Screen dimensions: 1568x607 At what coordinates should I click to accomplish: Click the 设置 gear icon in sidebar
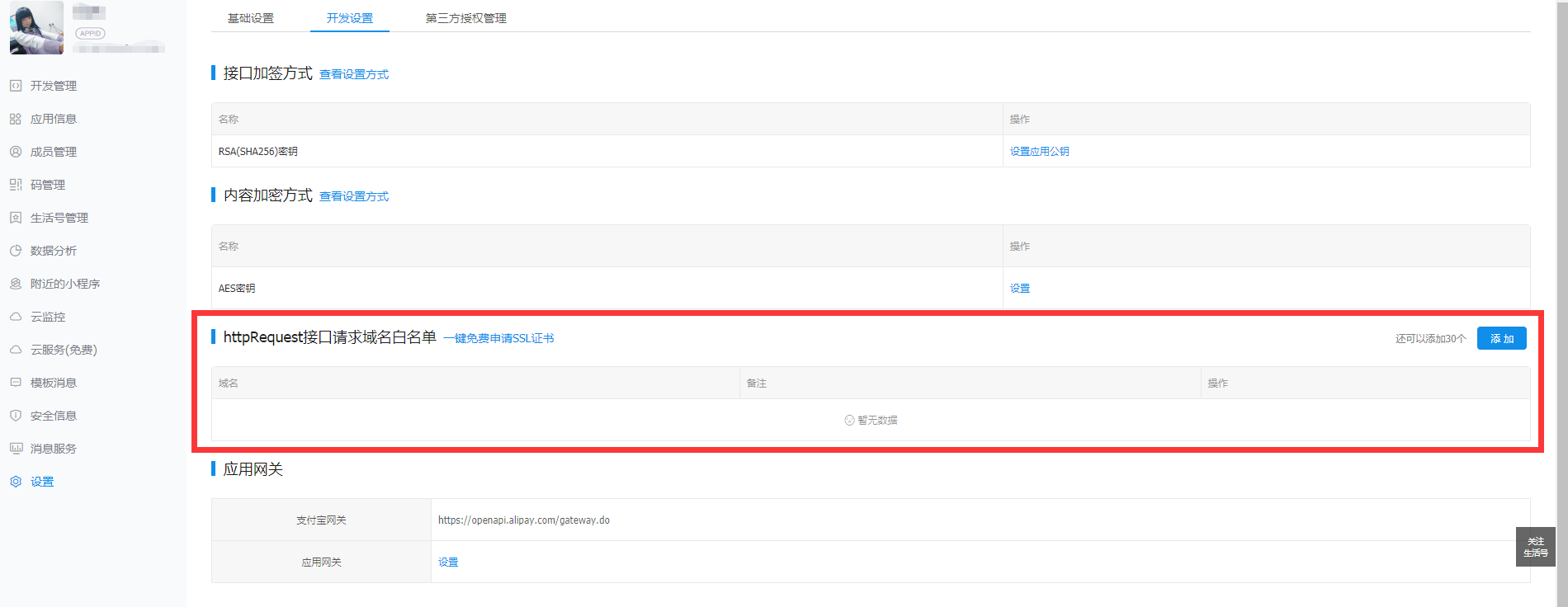(x=16, y=482)
